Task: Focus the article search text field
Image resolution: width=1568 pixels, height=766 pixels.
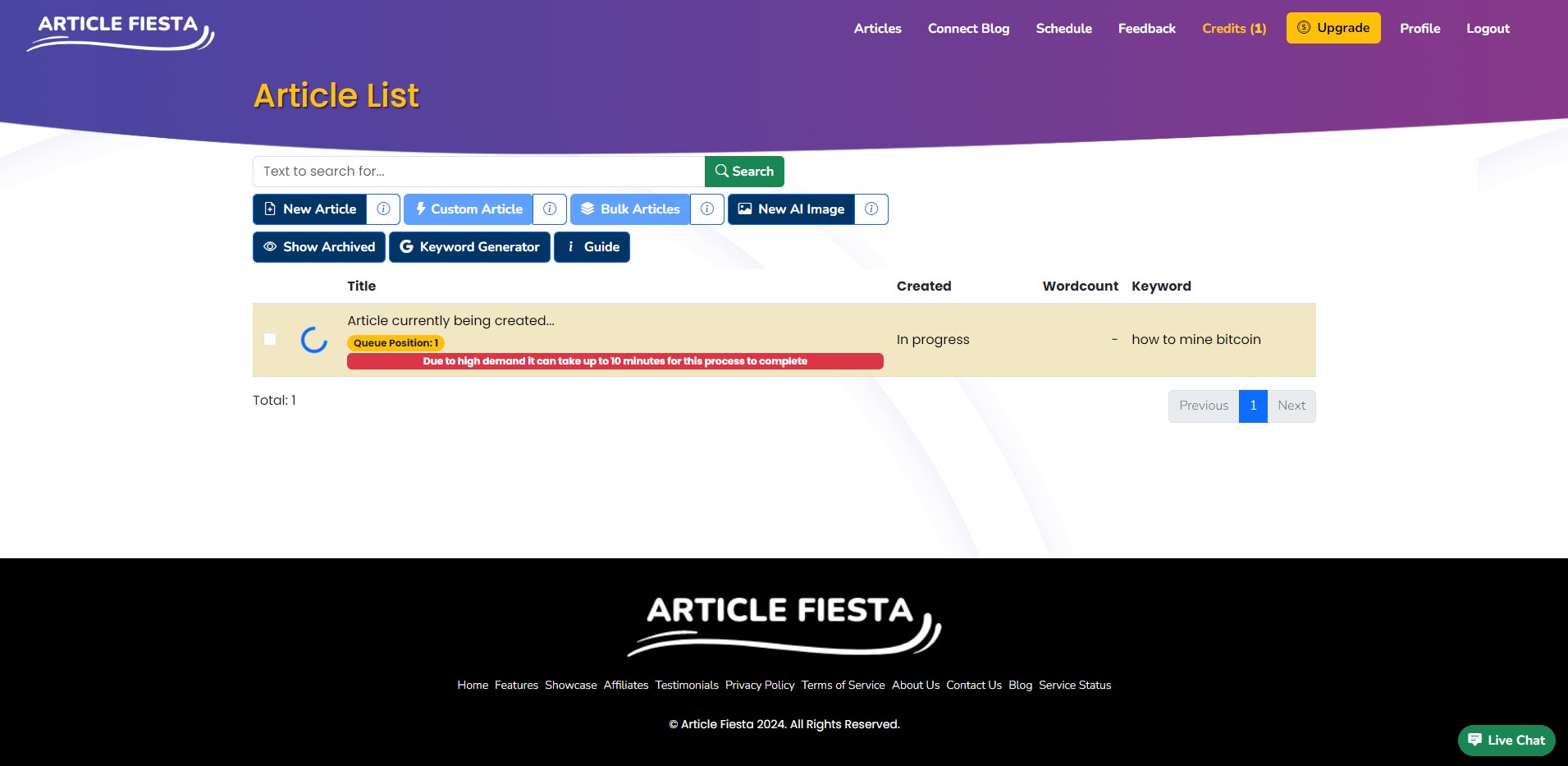Action: point(478,172)
